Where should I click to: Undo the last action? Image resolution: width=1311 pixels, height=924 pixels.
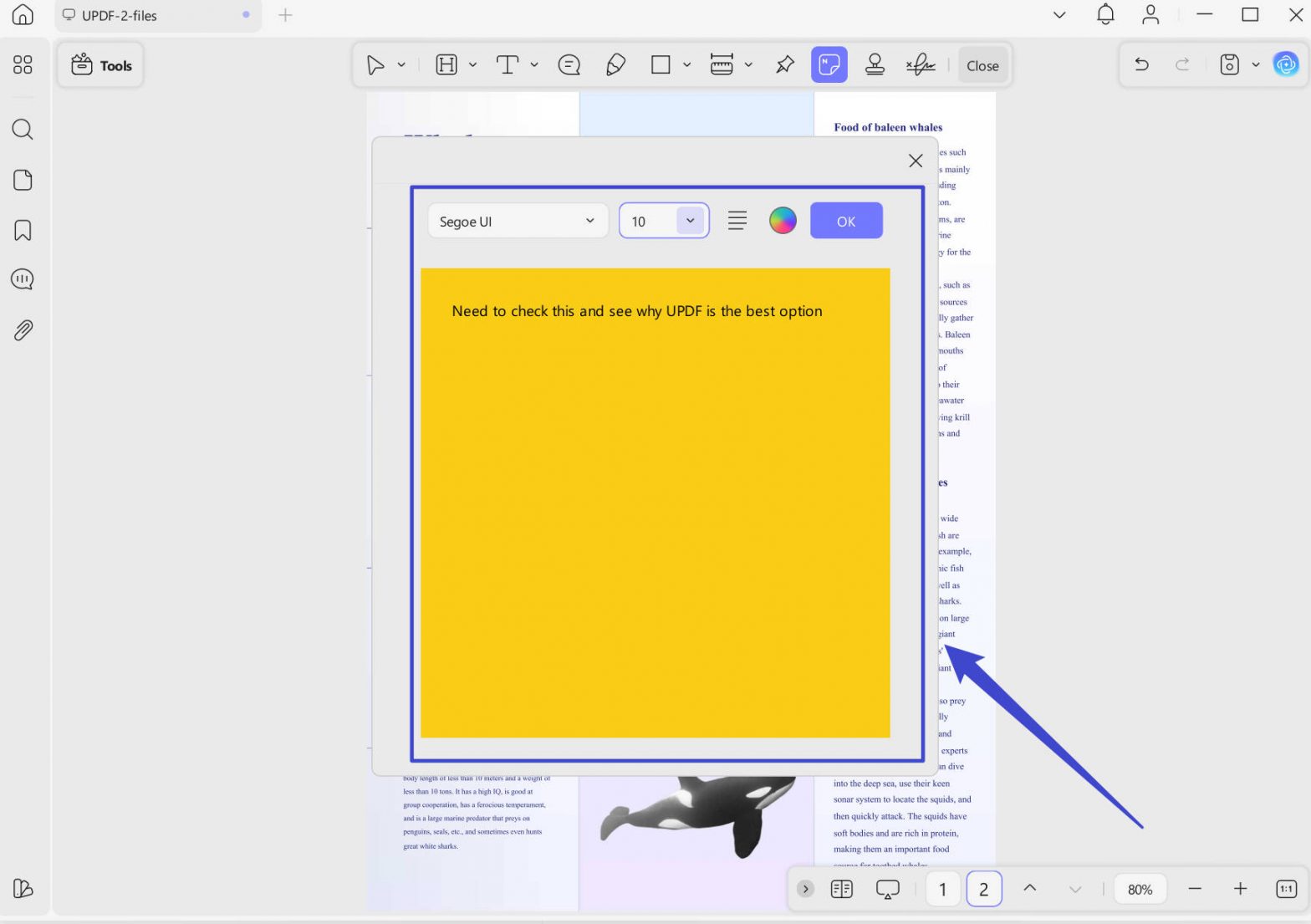click(x=1141, y=64)
